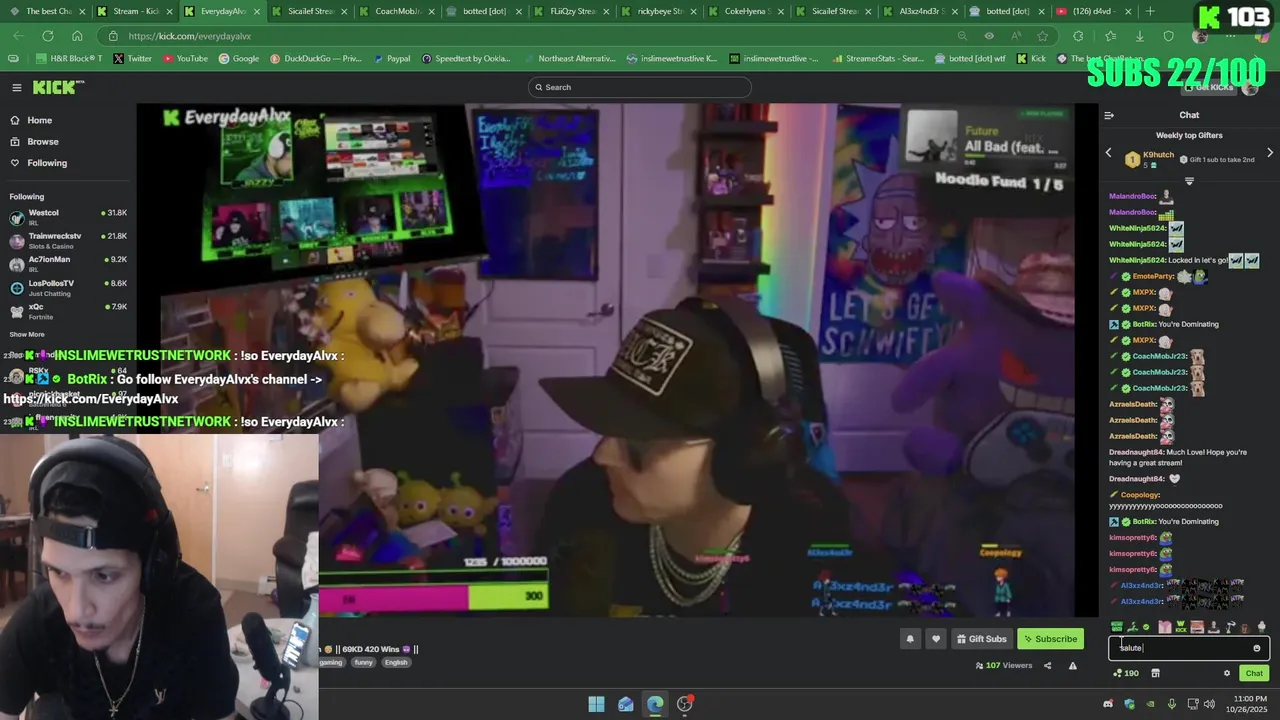Open the Kick hamburger sidebar menu
The height and width of the screenshot is (720, 1280).
16,87
